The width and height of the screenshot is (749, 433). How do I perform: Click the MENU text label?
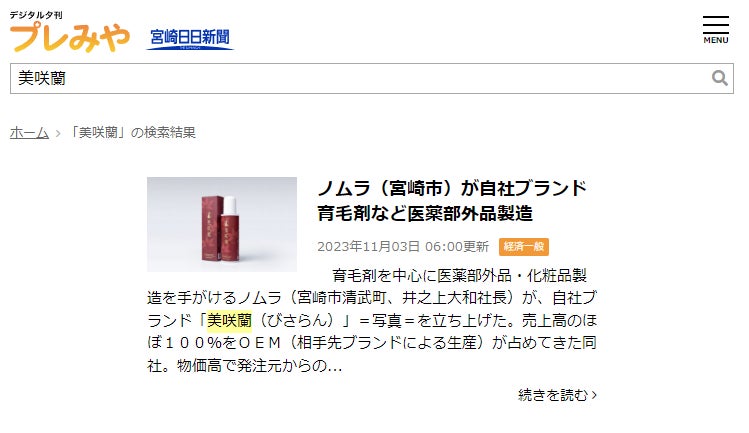pos(716,41)
